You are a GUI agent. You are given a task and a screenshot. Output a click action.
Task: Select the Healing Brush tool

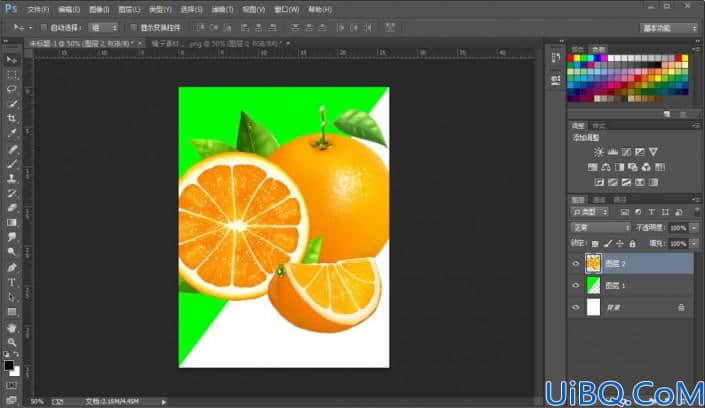tap(12, 149)
